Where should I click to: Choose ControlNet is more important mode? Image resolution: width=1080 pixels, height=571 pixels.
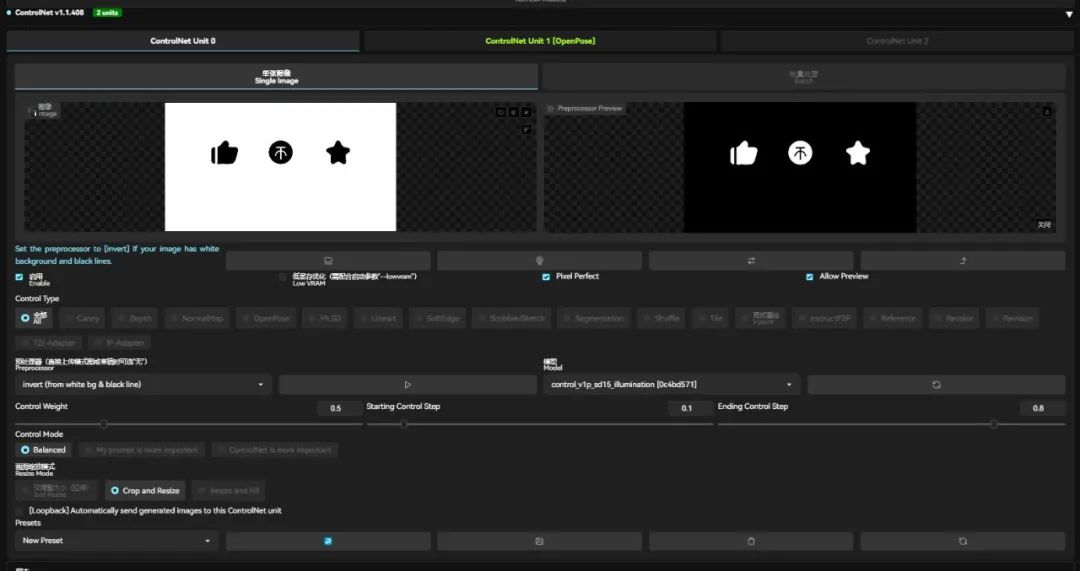point(275,450)
